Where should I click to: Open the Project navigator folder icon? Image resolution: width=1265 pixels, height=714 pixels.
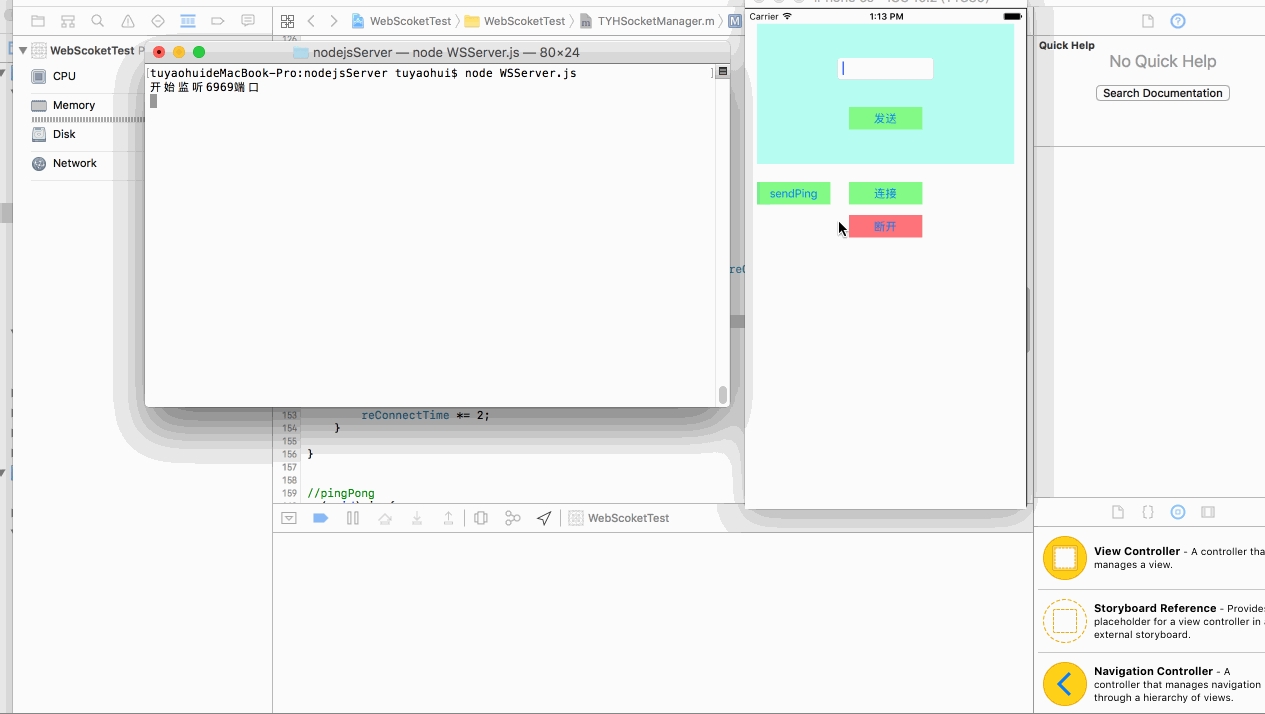pos(38,21)
